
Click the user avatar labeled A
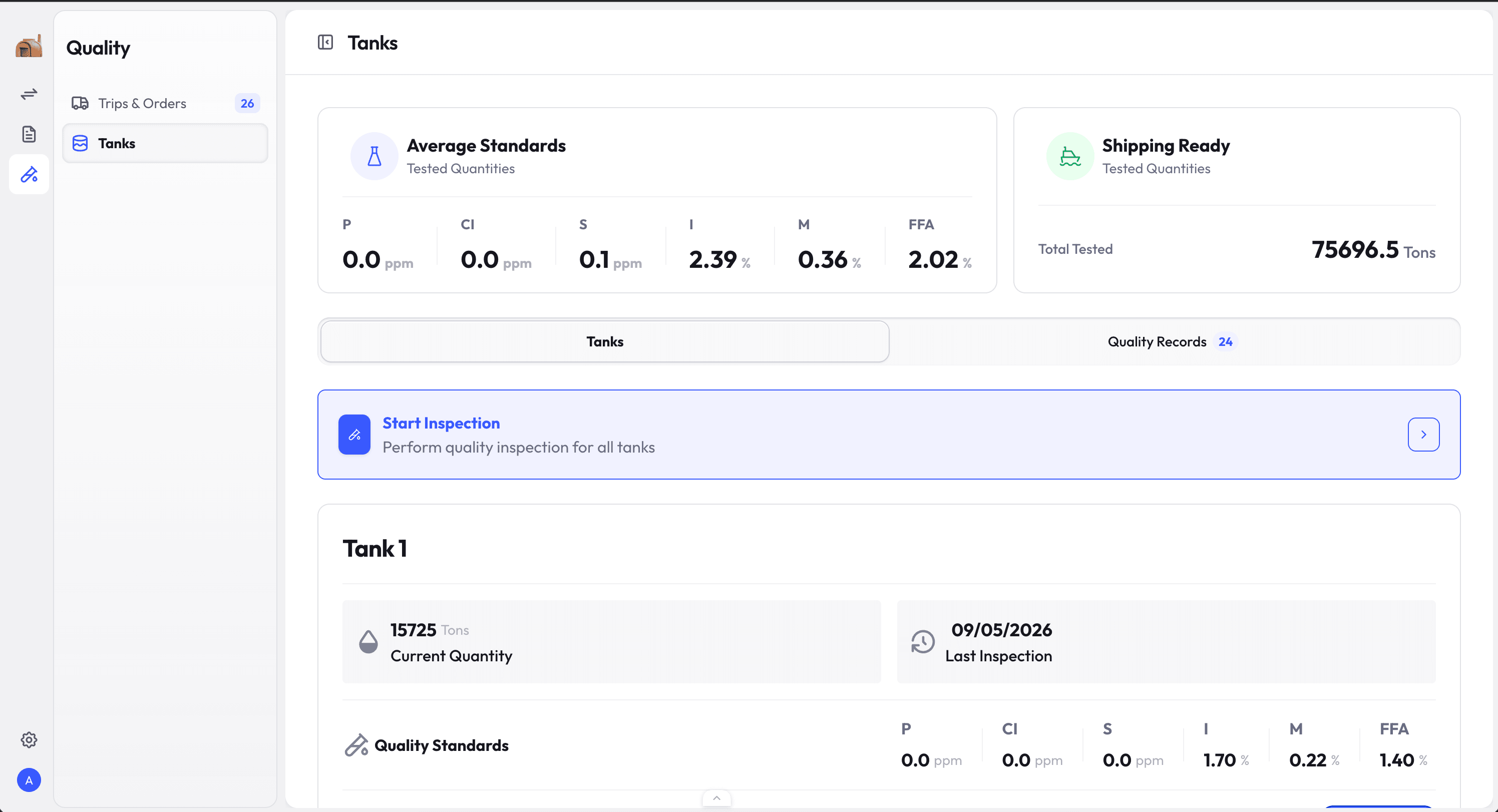(x=29, y=780)
